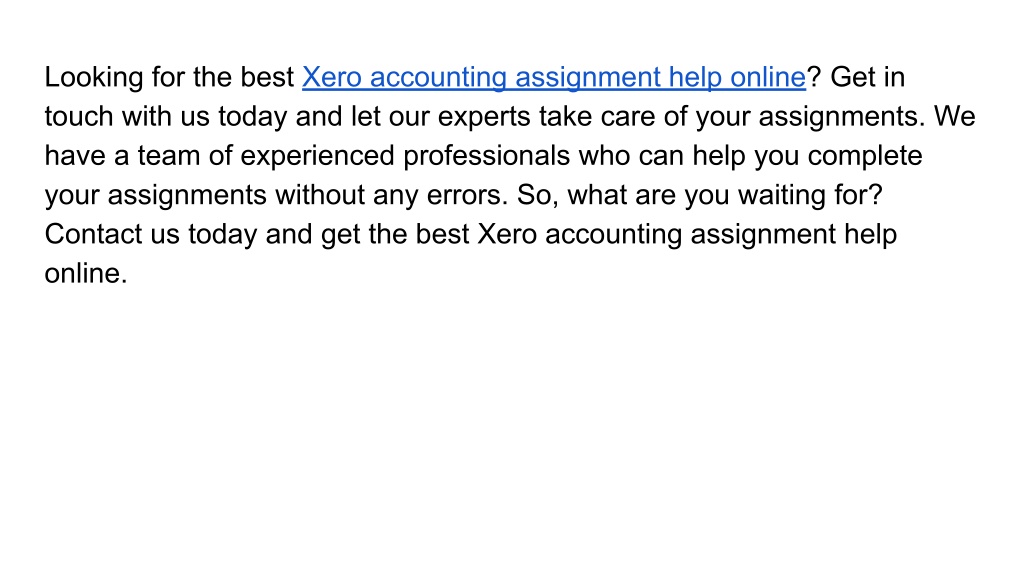Click the word "complete" ending the third line
Viewport: 1024px width, 576px height.
[865, 157]
